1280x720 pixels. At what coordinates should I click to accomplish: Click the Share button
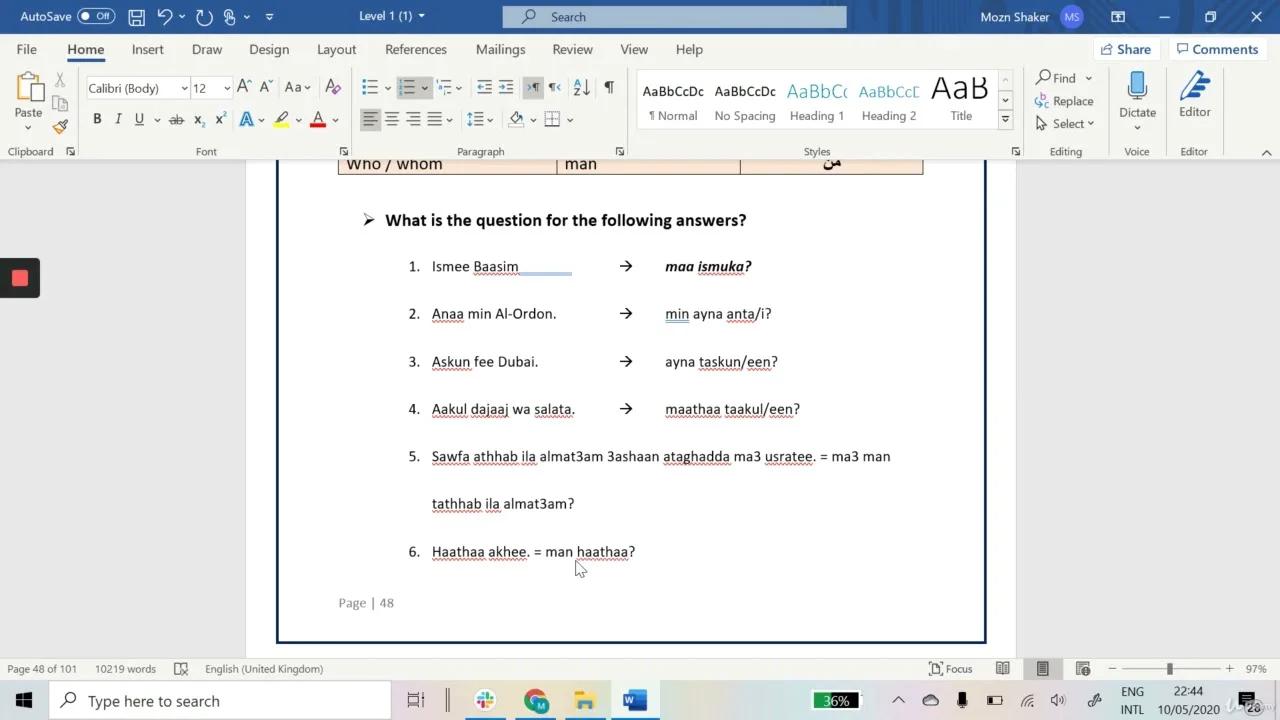pos(1126,48)
